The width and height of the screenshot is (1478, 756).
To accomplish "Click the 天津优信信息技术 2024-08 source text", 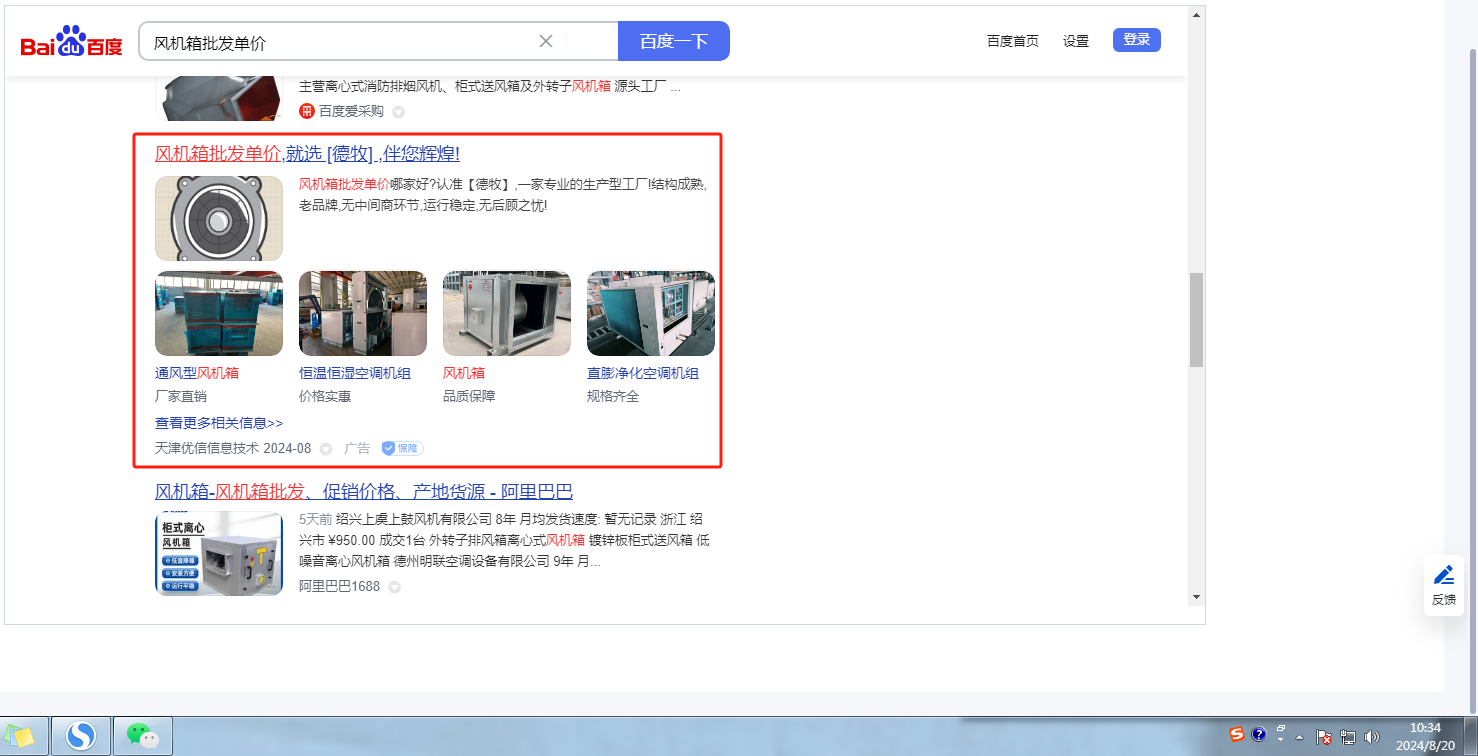I will click(233, 449).
